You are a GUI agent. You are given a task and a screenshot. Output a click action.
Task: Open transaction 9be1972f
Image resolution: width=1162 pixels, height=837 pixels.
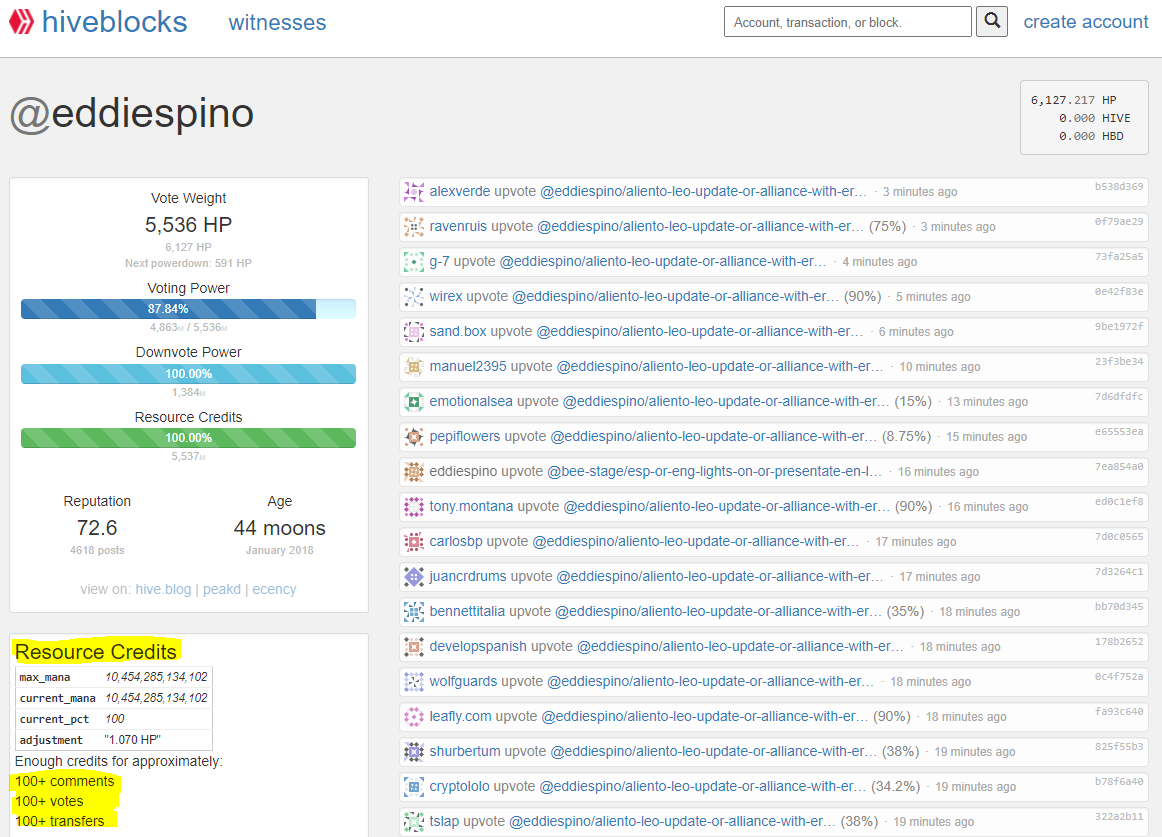click(x=1119, y=326)
